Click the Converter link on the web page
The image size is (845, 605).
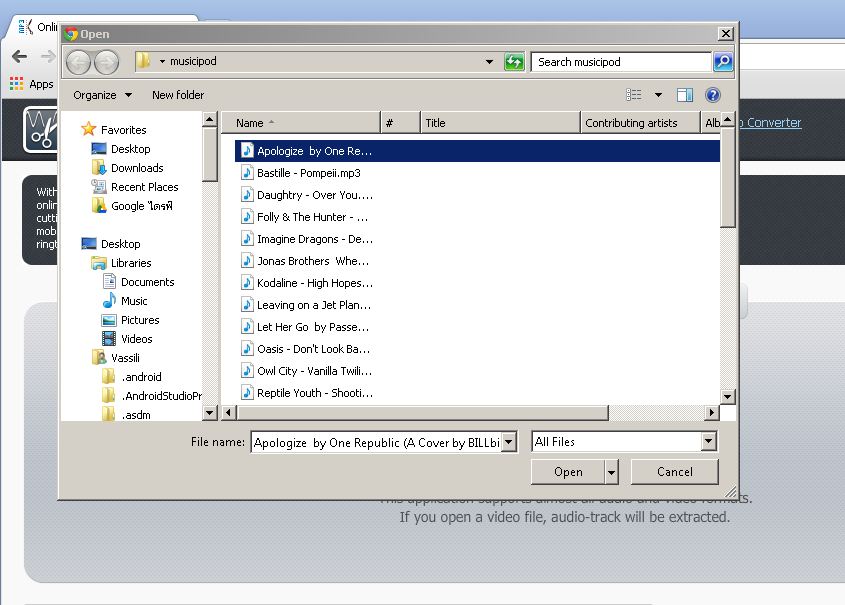click(771, 123)
